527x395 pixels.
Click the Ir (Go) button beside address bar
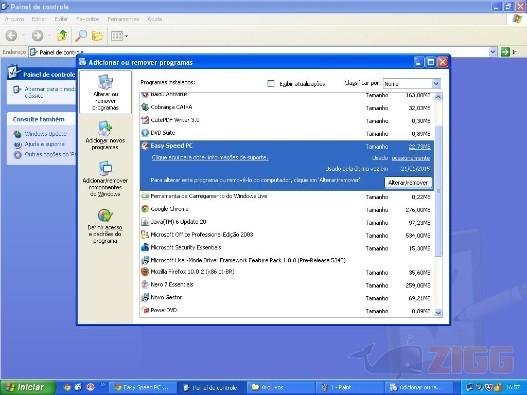pyautogui.click(x=510, y=52)
